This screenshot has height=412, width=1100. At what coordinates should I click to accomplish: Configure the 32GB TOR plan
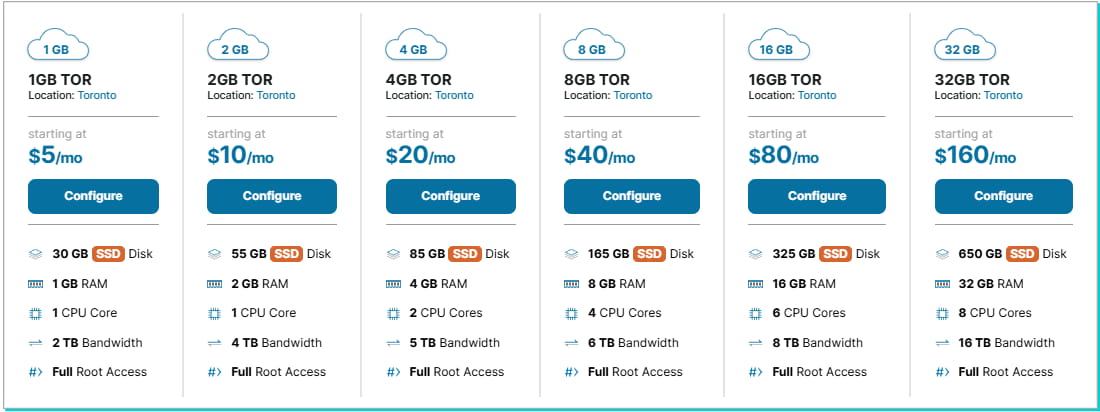pos(1003,196)
